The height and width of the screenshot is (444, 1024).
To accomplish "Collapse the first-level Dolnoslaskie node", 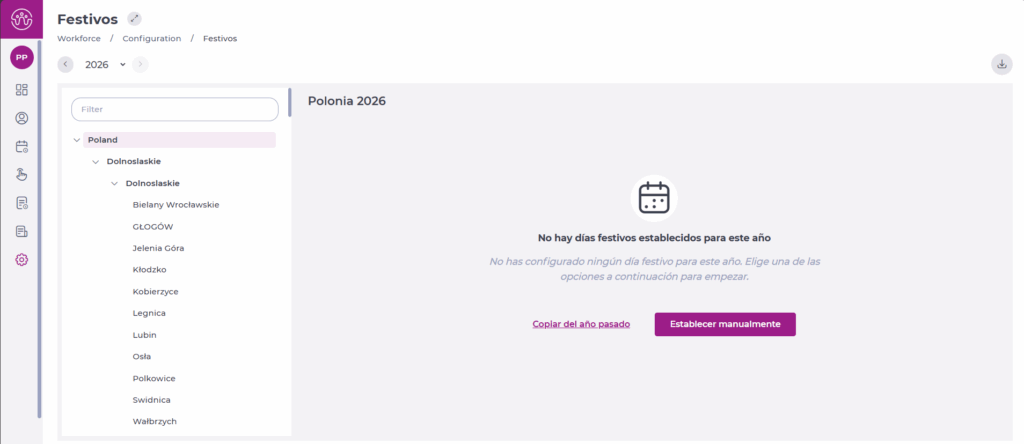I will 96,161.
